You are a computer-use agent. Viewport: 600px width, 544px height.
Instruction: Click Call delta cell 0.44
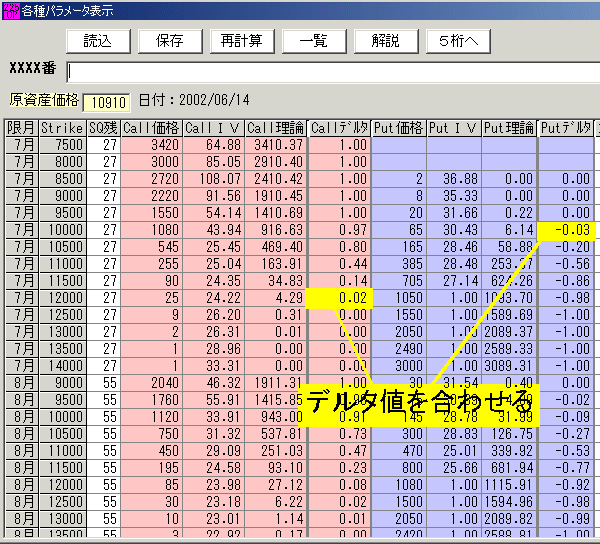[x=339, y=264]
